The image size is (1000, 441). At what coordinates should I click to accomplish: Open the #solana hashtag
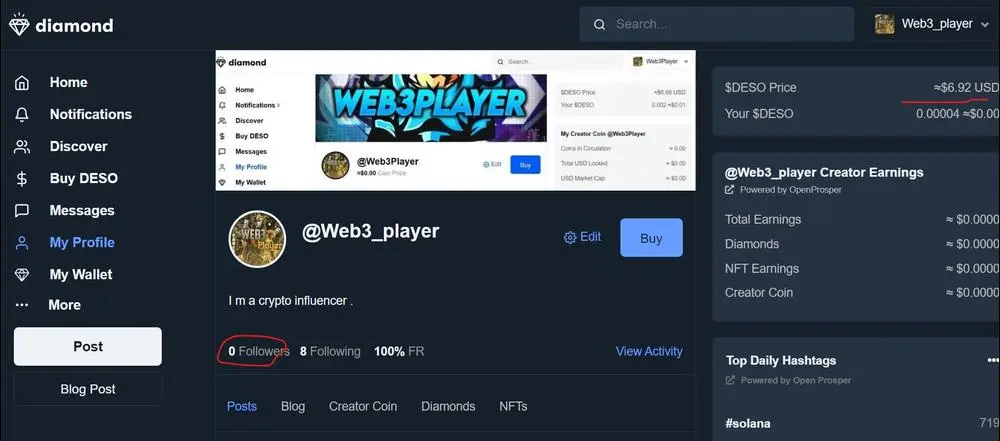click(x=748, y=423)
